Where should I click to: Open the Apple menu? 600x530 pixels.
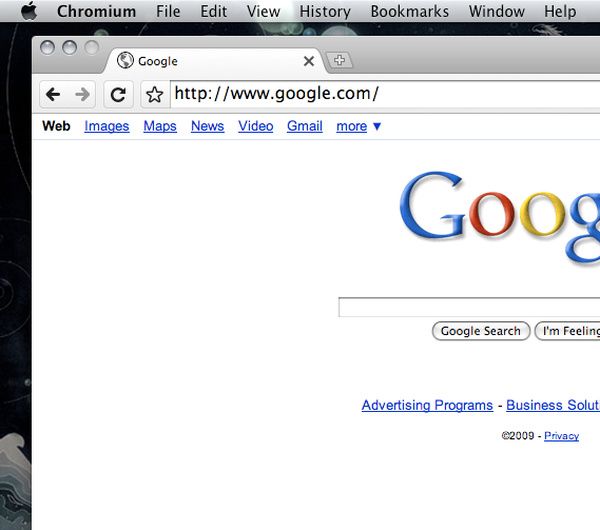pos(29,11)
